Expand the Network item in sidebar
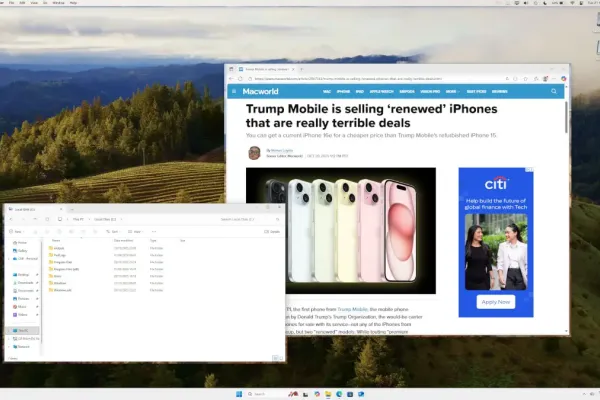The height and width of the screenshot is (400, 600). (x=9, y=347)
